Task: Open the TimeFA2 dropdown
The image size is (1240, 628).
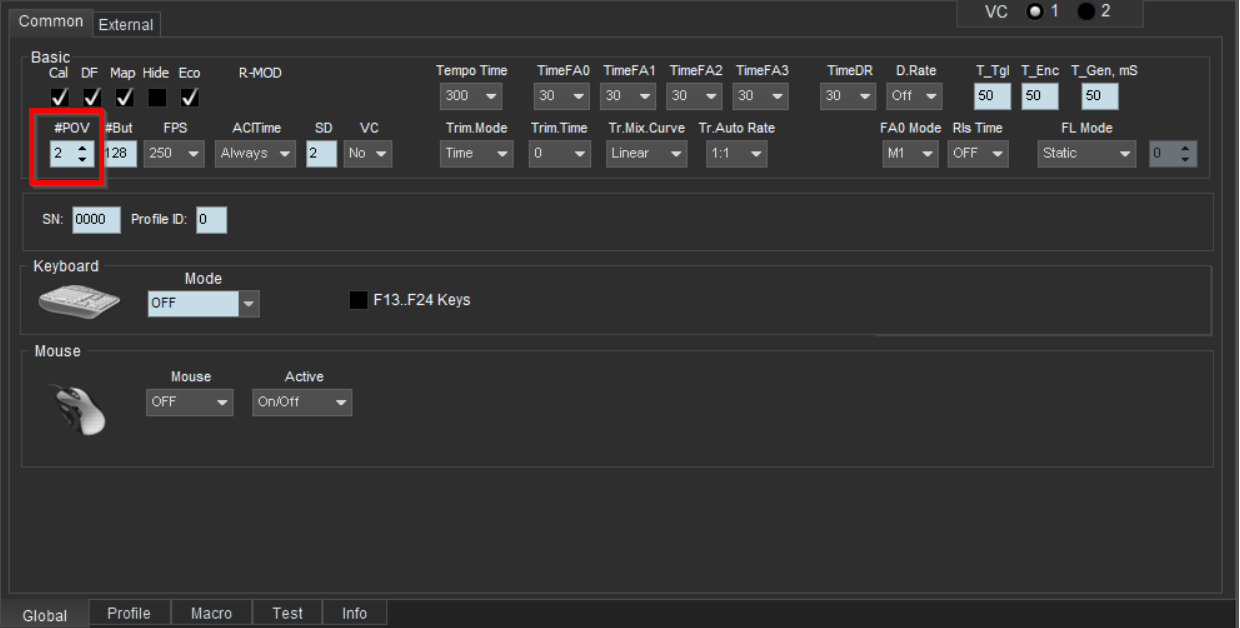Action: pos(694,96)
